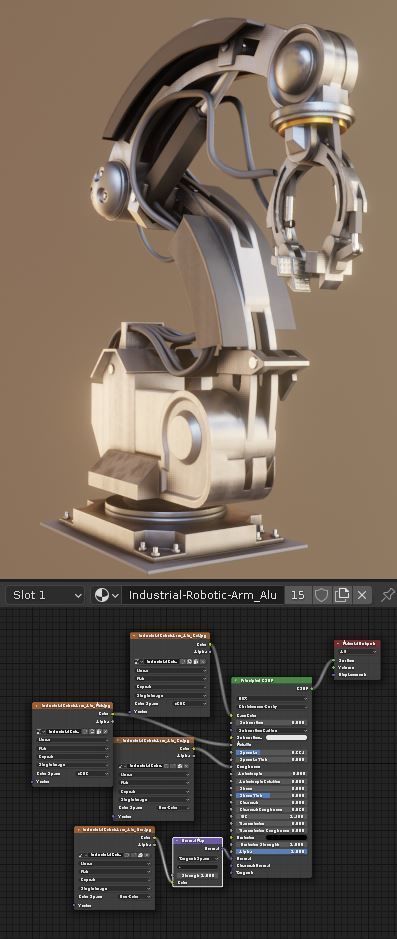Open the All target dropdown on Material Output
The height and width of the screenshot is (939, 397).
[357, 652]
